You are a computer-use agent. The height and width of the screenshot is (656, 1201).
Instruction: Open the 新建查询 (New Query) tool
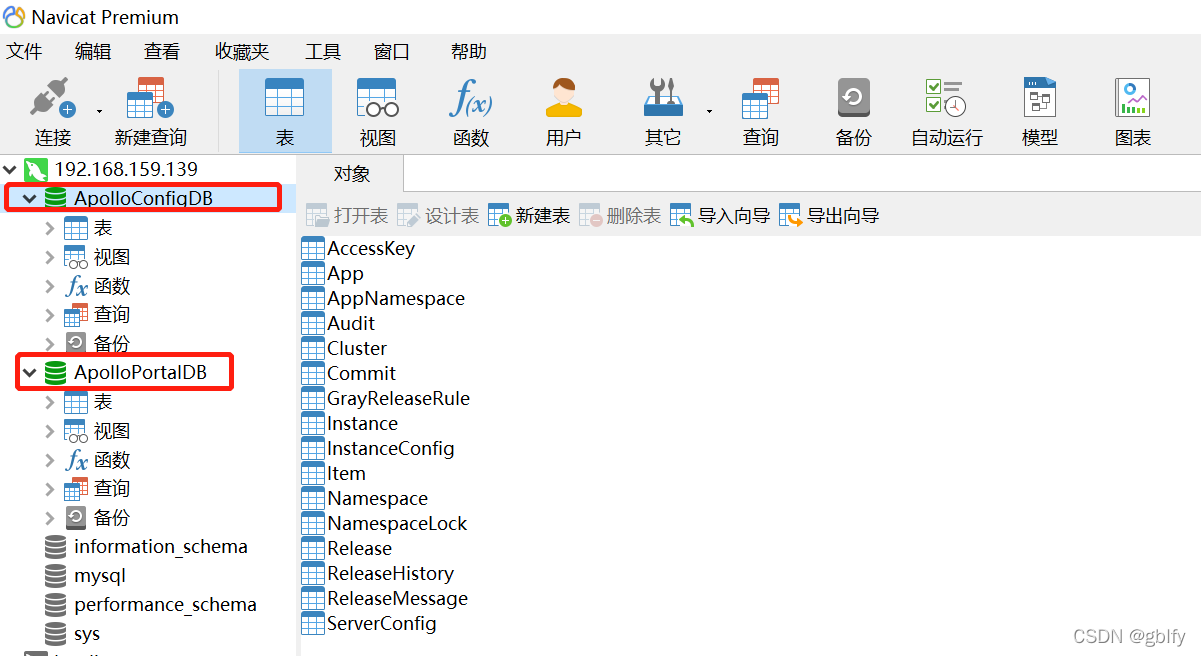click(151, 112)
